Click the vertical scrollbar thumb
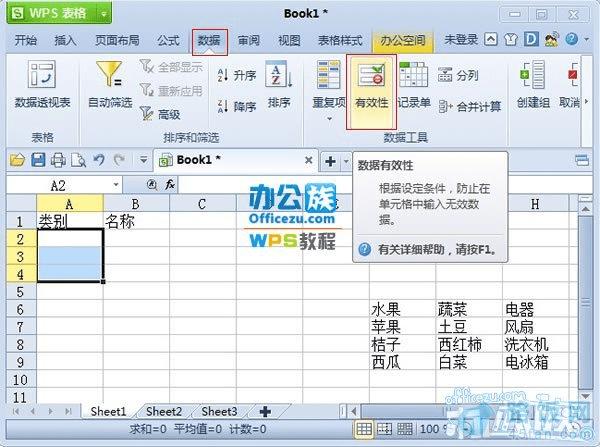Viewport: 600px width, 447px height. coord(585,302)
